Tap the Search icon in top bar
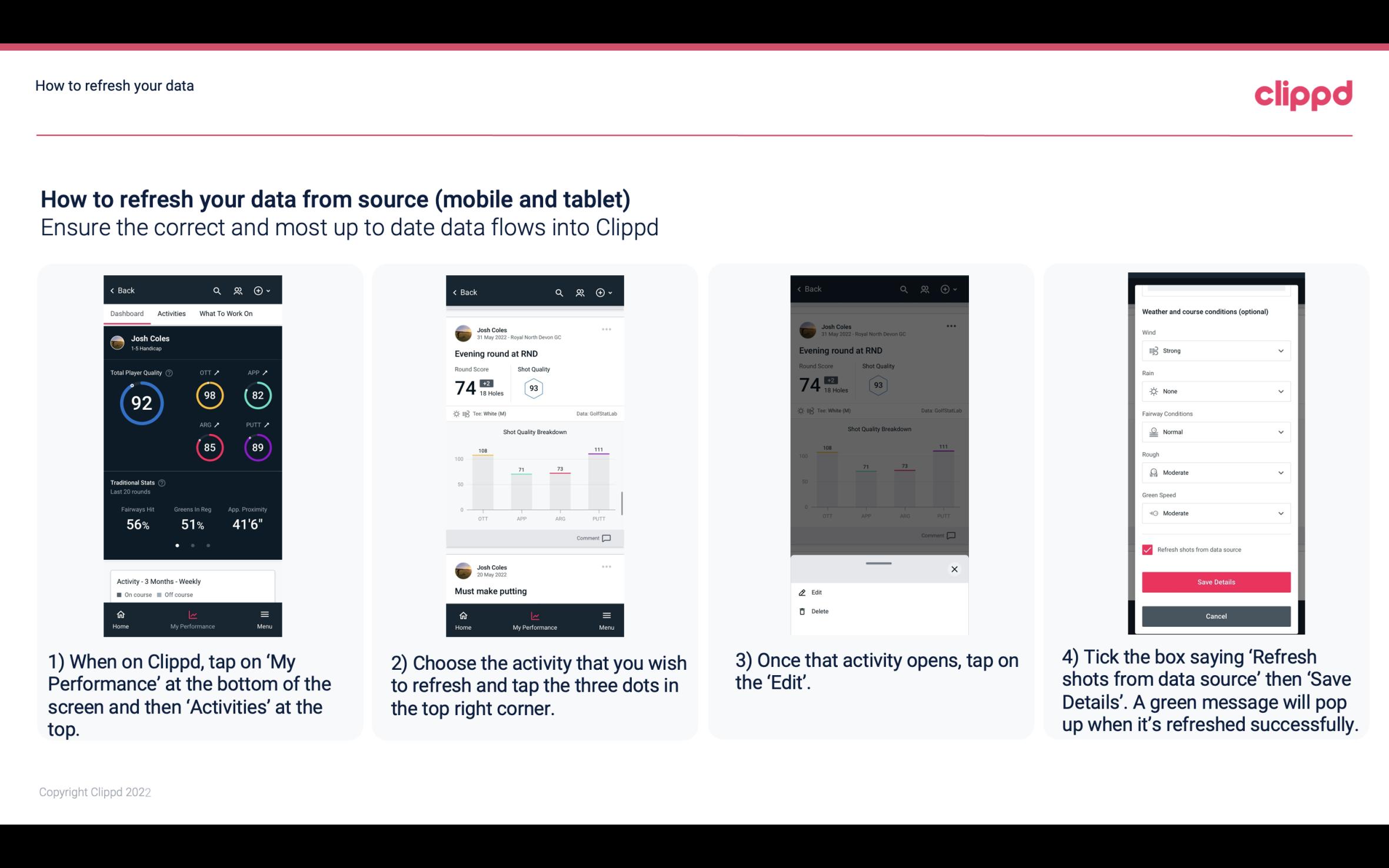This screenshot has height=868, width=1389. coord(216,290)
